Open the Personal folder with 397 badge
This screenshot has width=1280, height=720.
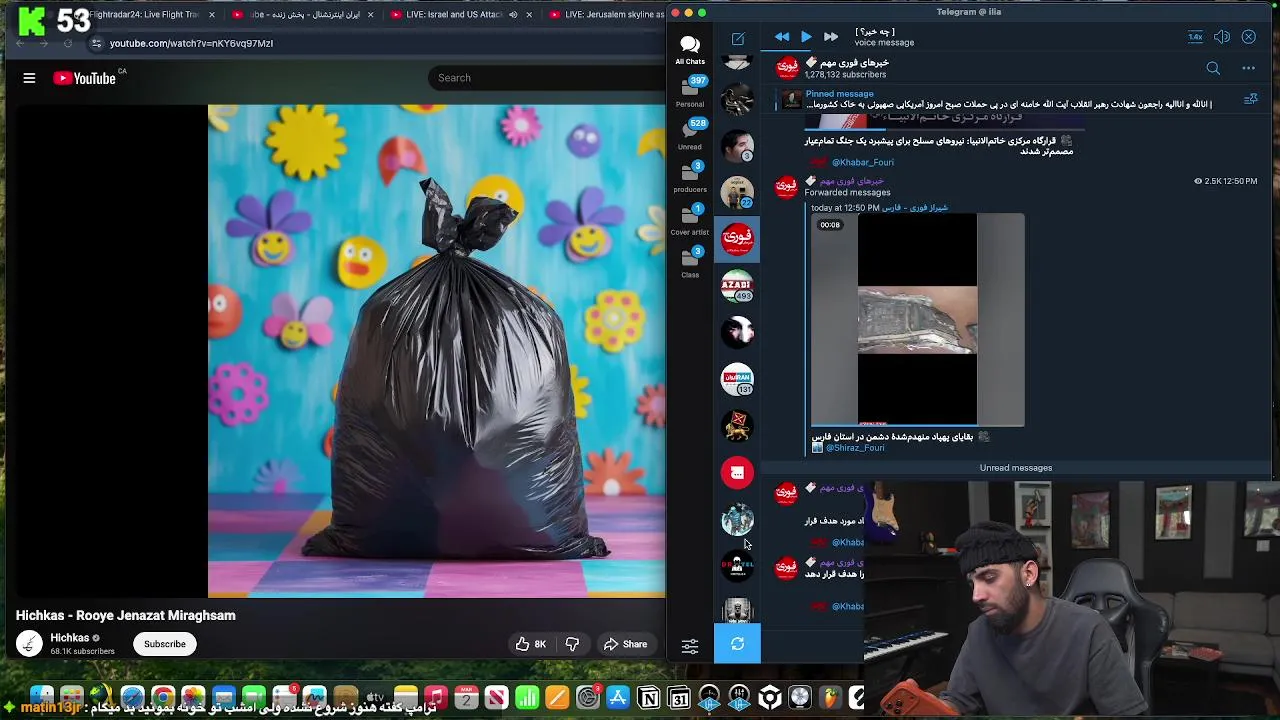690,91
